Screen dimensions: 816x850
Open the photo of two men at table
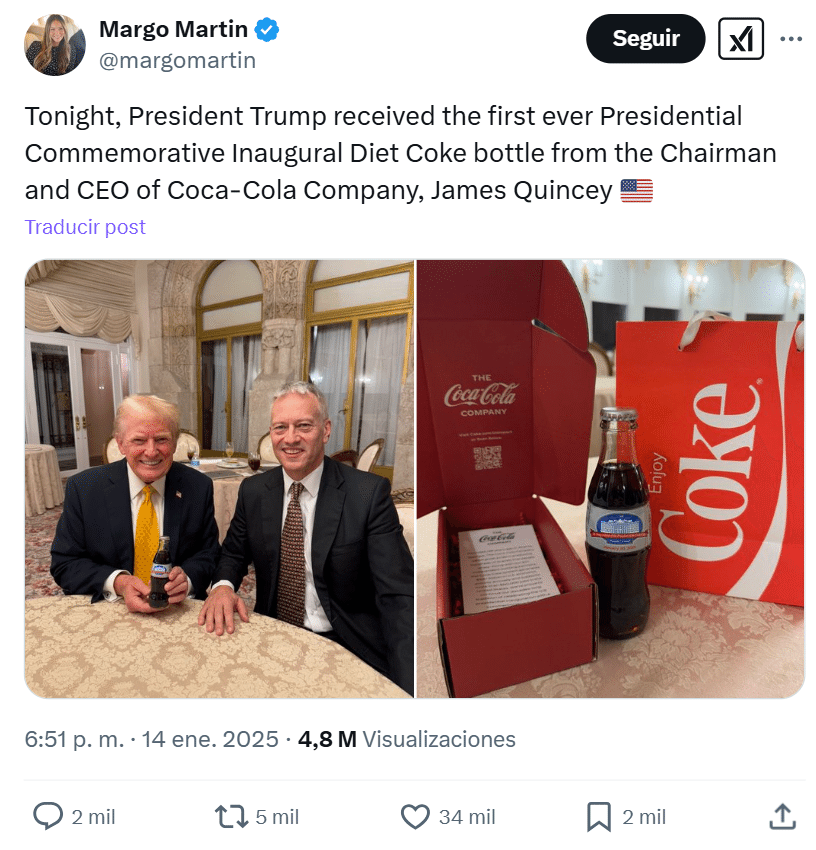[x=219, y=478]
